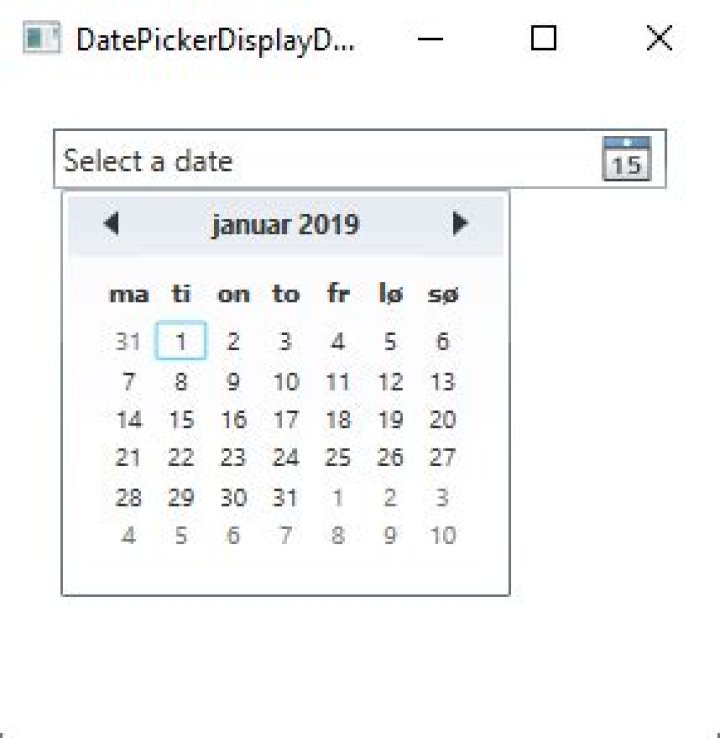
Task: Select the highlighted date 1 January
Action: point(181,341)
